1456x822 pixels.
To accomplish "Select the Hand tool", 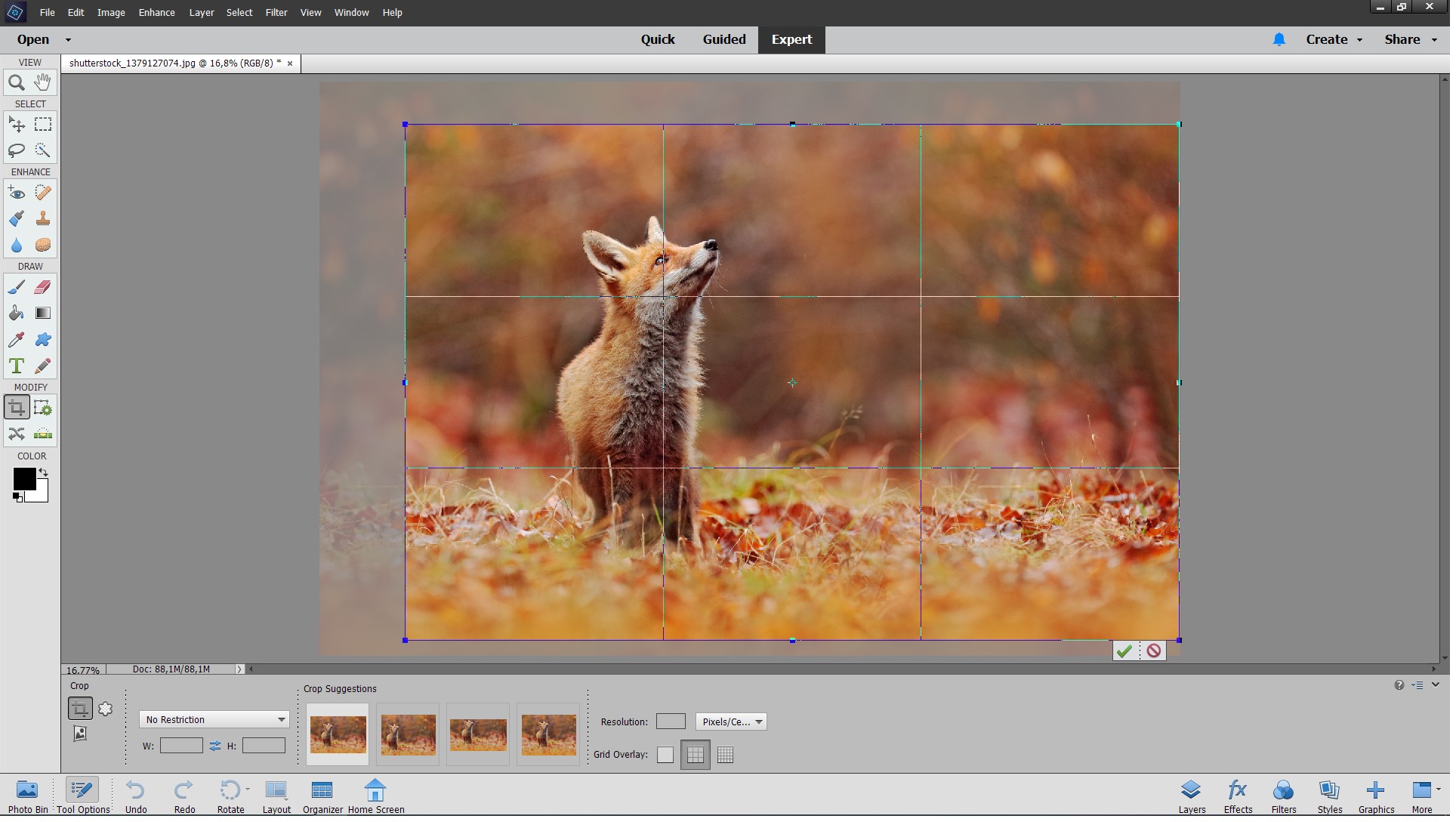I will pos(42,82).
